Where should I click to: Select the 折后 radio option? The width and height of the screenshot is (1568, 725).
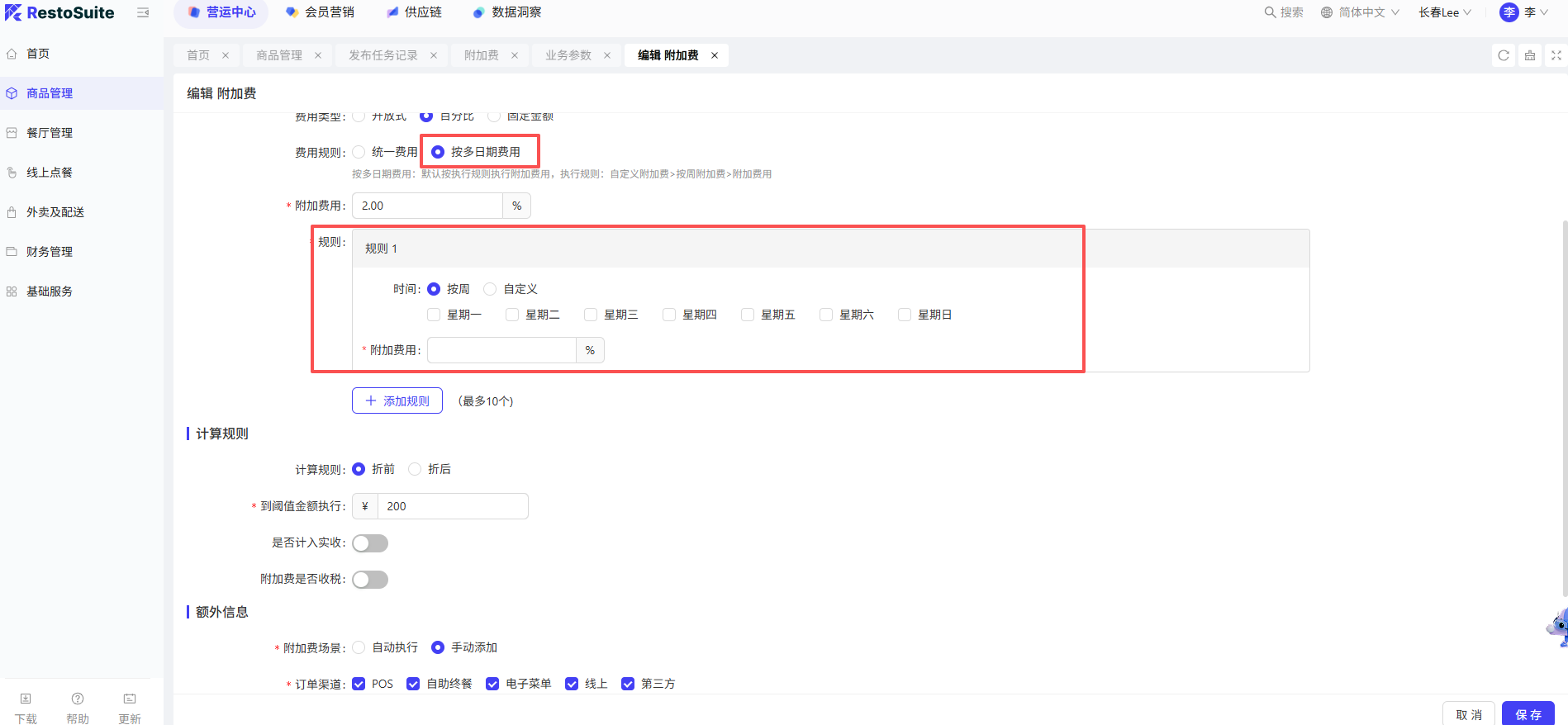click(415, 469)
